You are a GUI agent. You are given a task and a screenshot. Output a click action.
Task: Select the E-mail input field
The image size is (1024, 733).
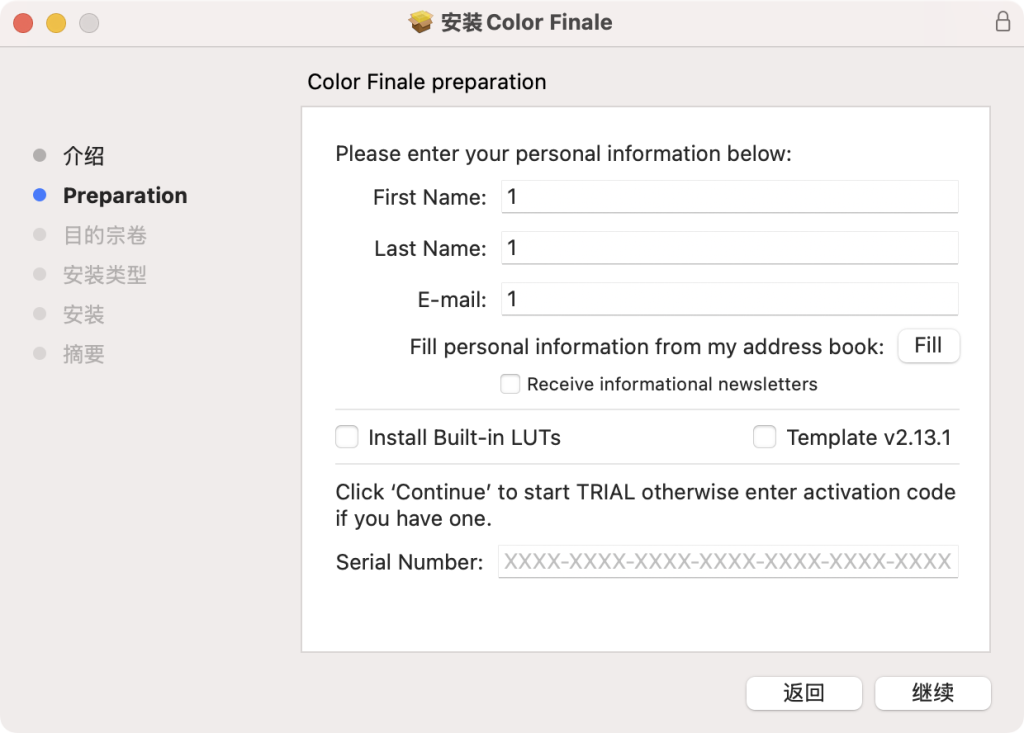coord(729,299)
